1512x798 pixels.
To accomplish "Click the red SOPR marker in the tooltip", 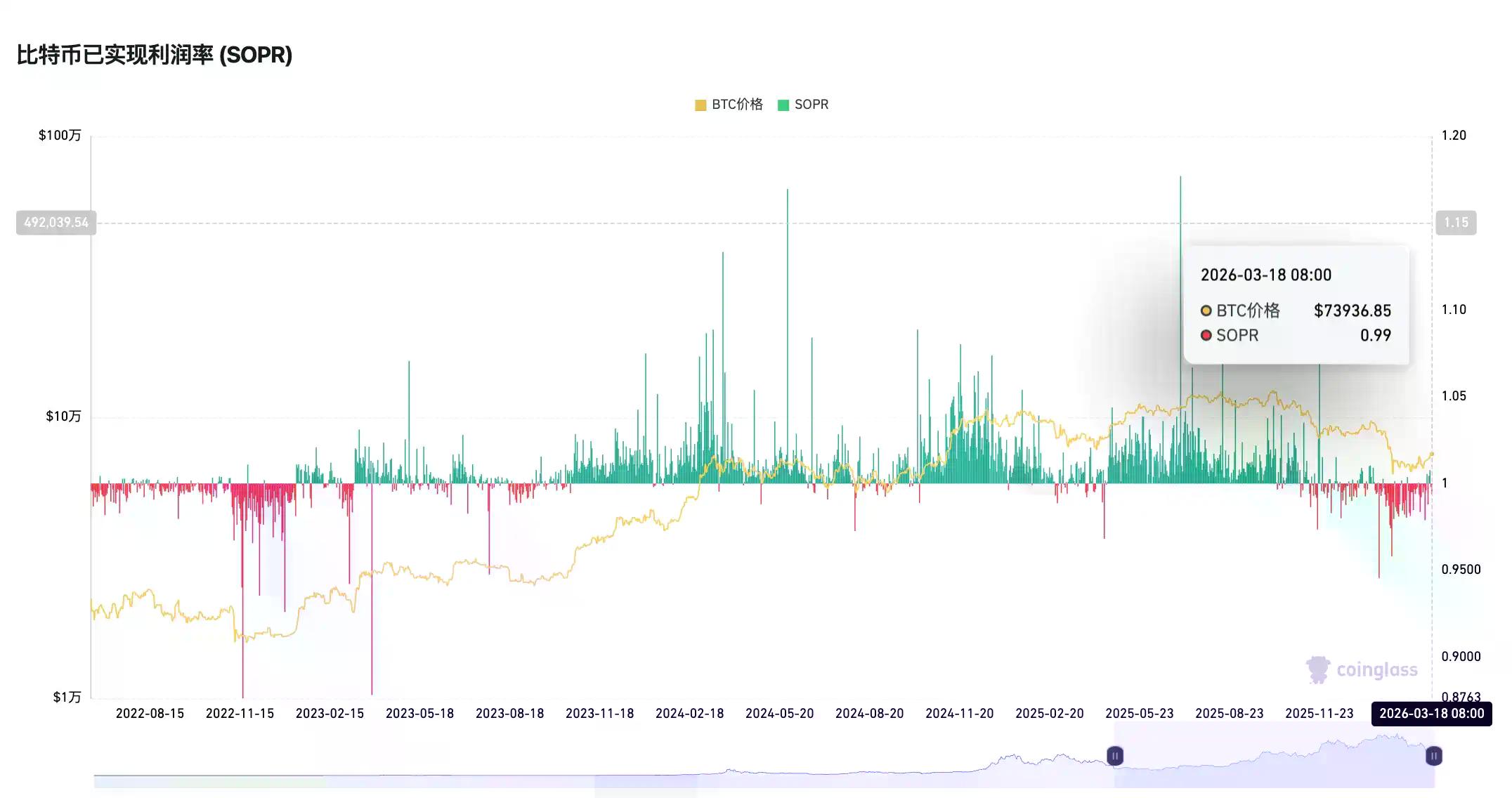I will pos(1206,335).
